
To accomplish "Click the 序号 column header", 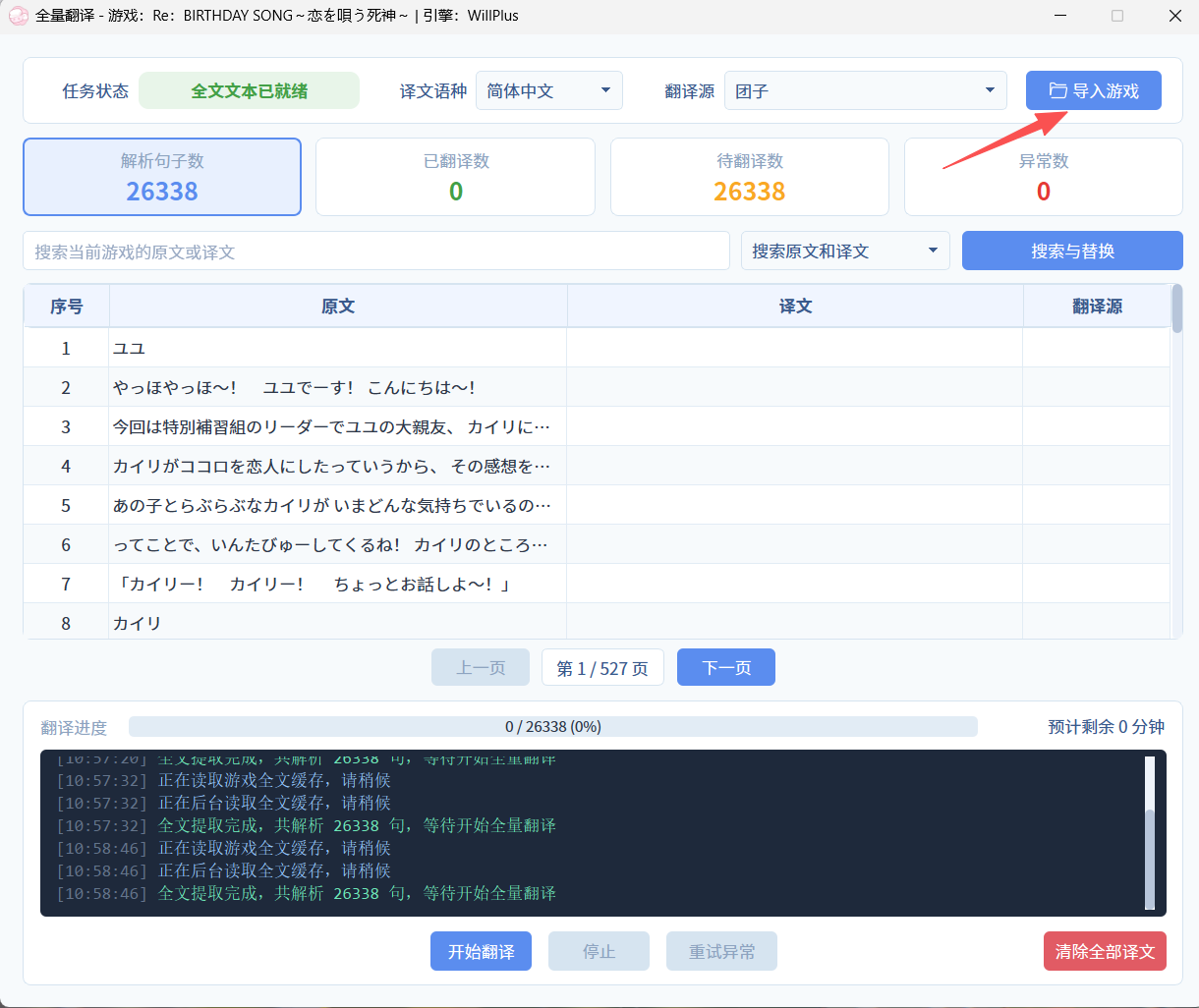I will coord(66,307).
